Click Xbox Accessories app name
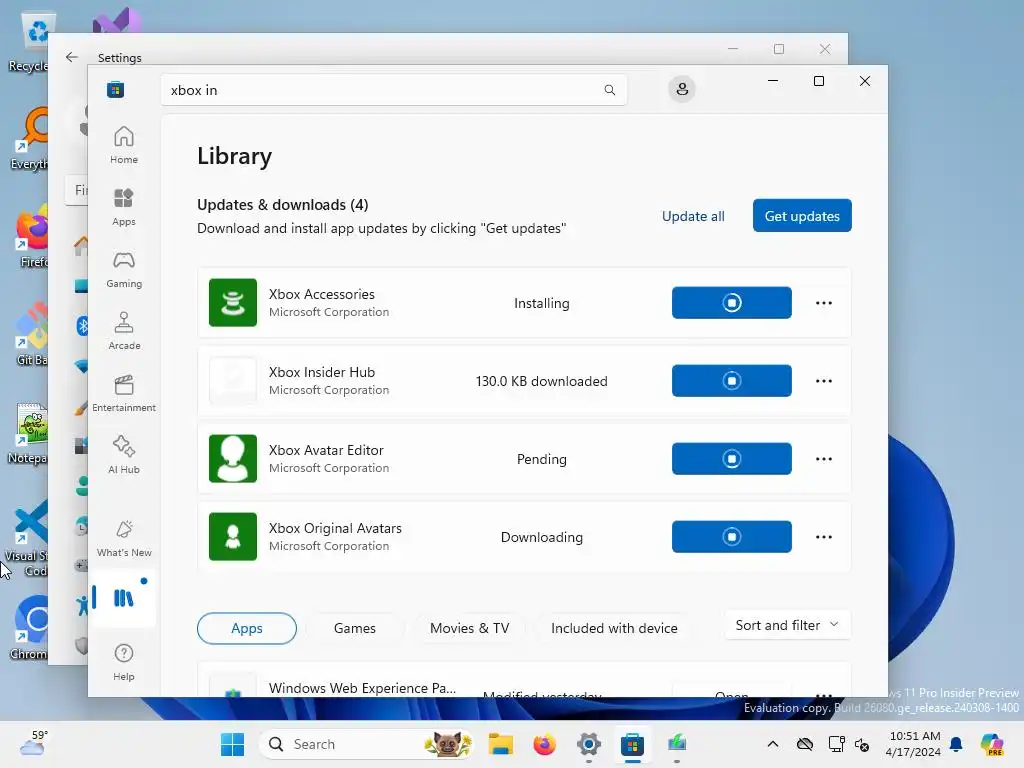 click(322, 295)
